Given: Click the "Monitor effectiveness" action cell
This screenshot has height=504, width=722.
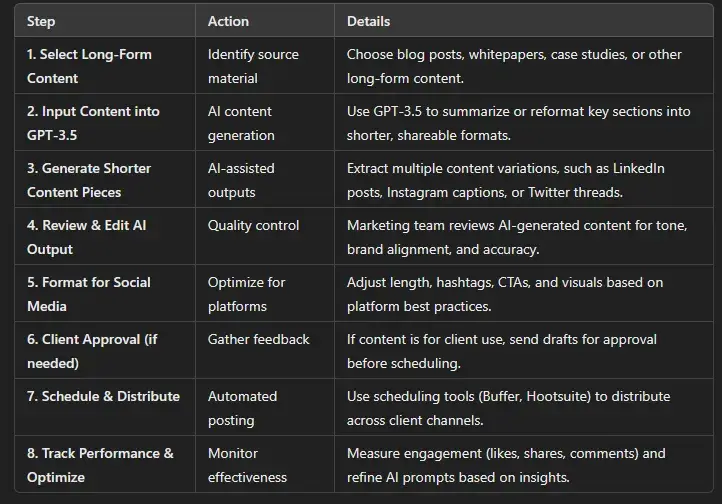Looking at the screenshot, I should [247, 464].
